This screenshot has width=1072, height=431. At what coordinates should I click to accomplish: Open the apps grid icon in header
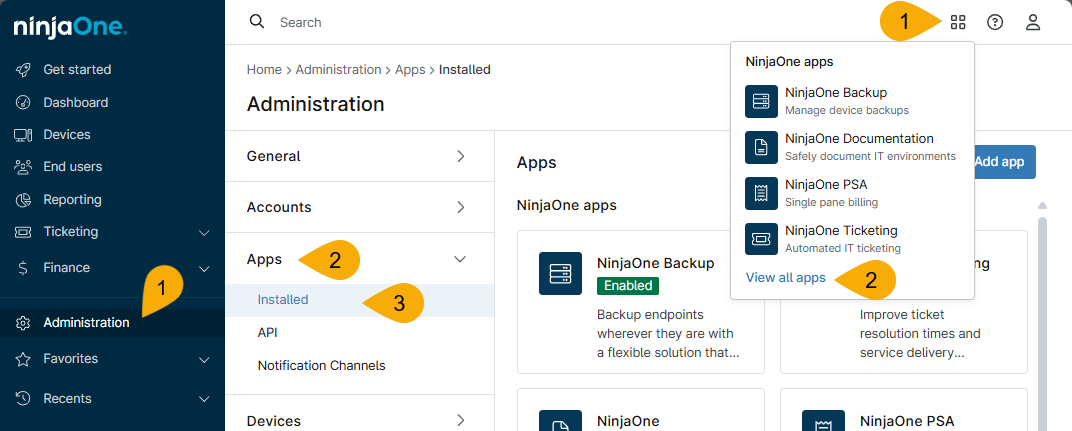point(958,22)
